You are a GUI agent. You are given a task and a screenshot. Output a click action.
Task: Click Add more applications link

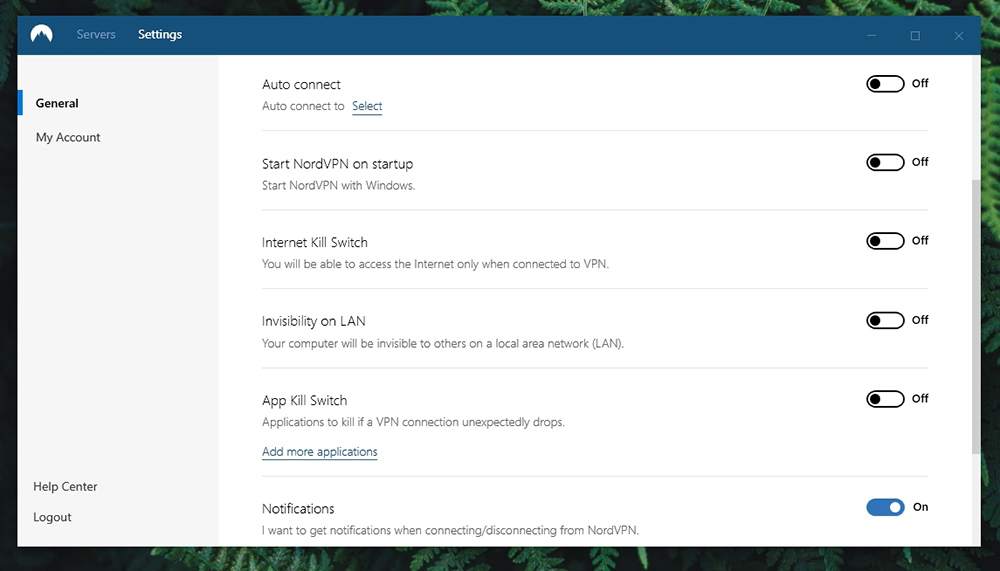320,452
